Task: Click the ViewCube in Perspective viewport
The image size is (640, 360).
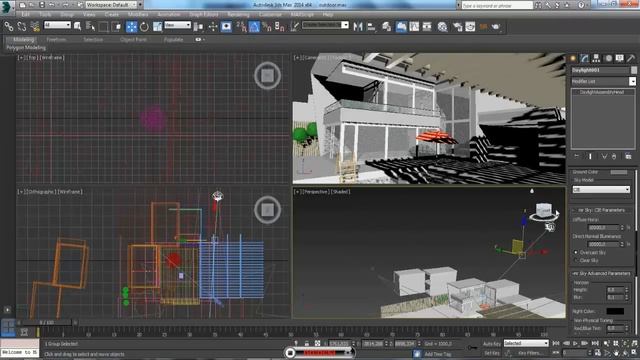Action: tap(544, 211)
